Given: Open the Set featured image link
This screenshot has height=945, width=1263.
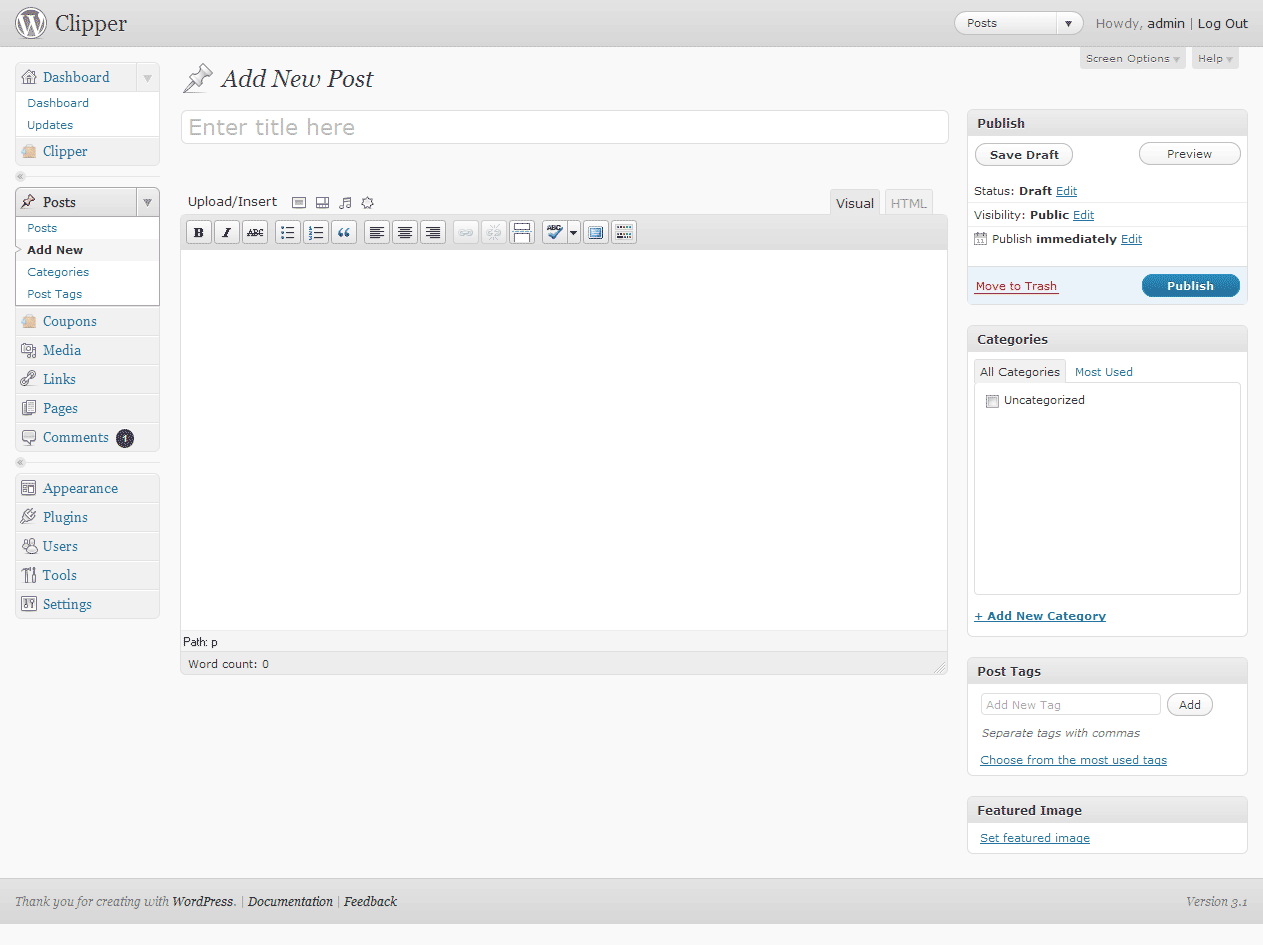Looking at the screenshot, I should click(1035, 838).
